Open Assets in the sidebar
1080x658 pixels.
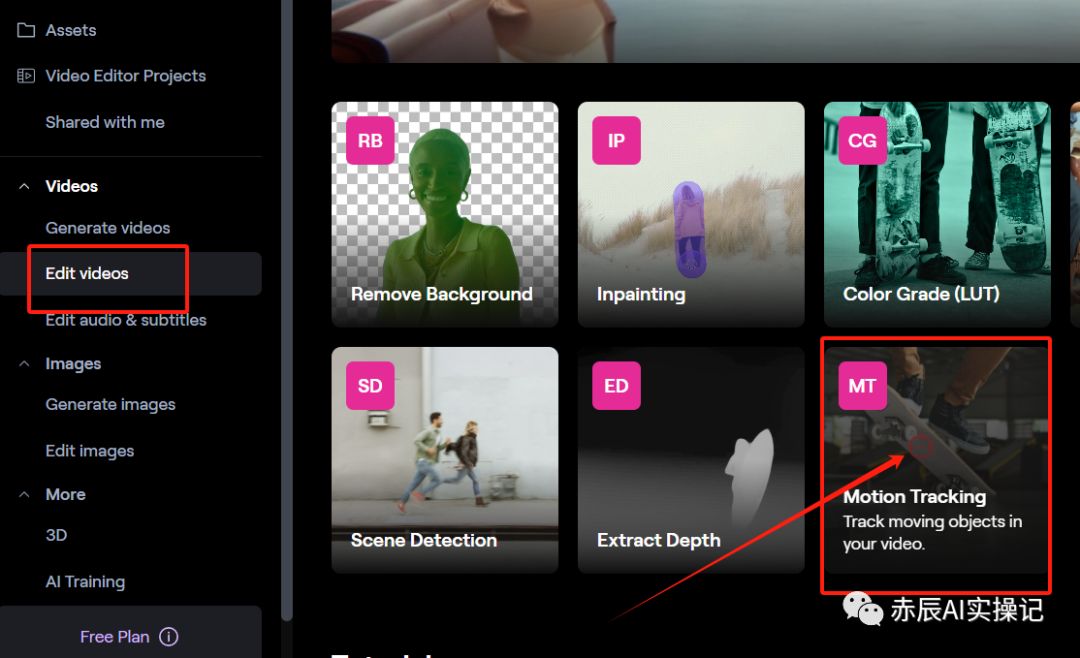point(70,30)
